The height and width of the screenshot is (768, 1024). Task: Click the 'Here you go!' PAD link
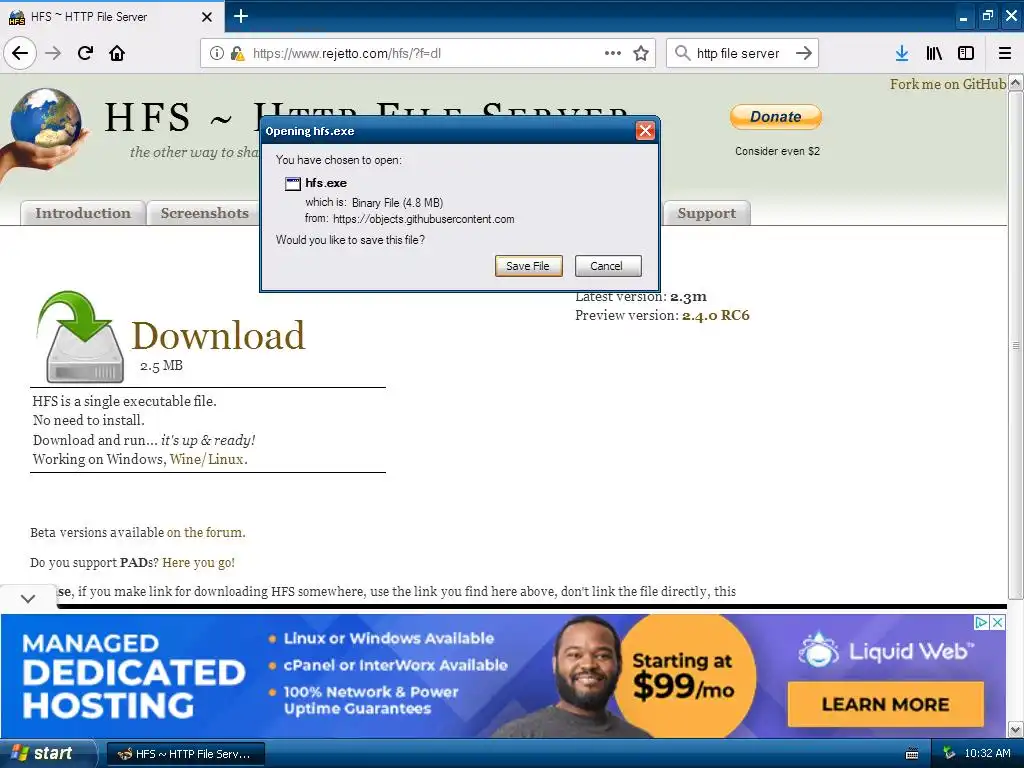pos(199,562)
